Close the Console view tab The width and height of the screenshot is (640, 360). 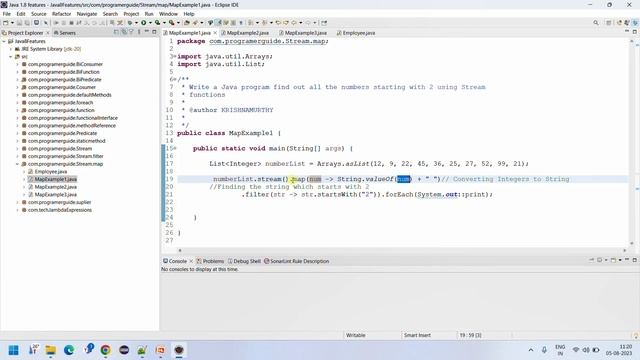(x=191, y=261)
